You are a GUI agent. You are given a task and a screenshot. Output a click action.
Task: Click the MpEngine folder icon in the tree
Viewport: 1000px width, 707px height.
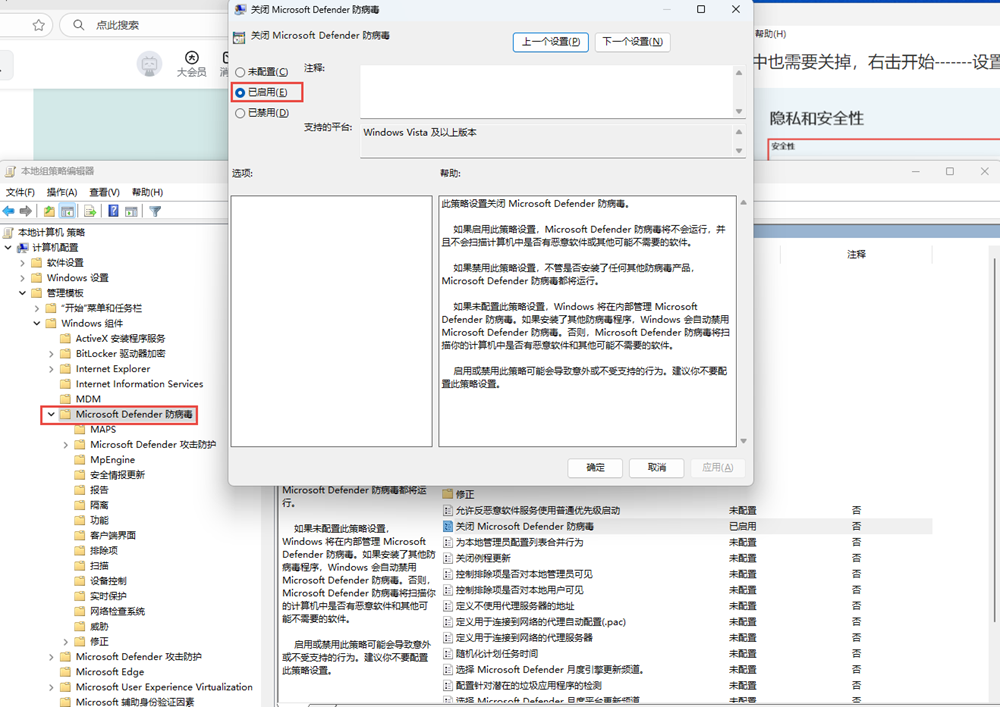(80, 460)
